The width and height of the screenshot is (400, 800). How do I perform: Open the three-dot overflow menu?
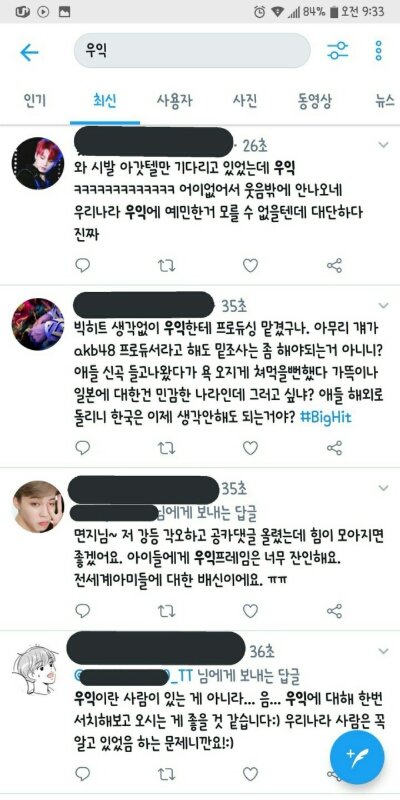[x=379, y=51]
